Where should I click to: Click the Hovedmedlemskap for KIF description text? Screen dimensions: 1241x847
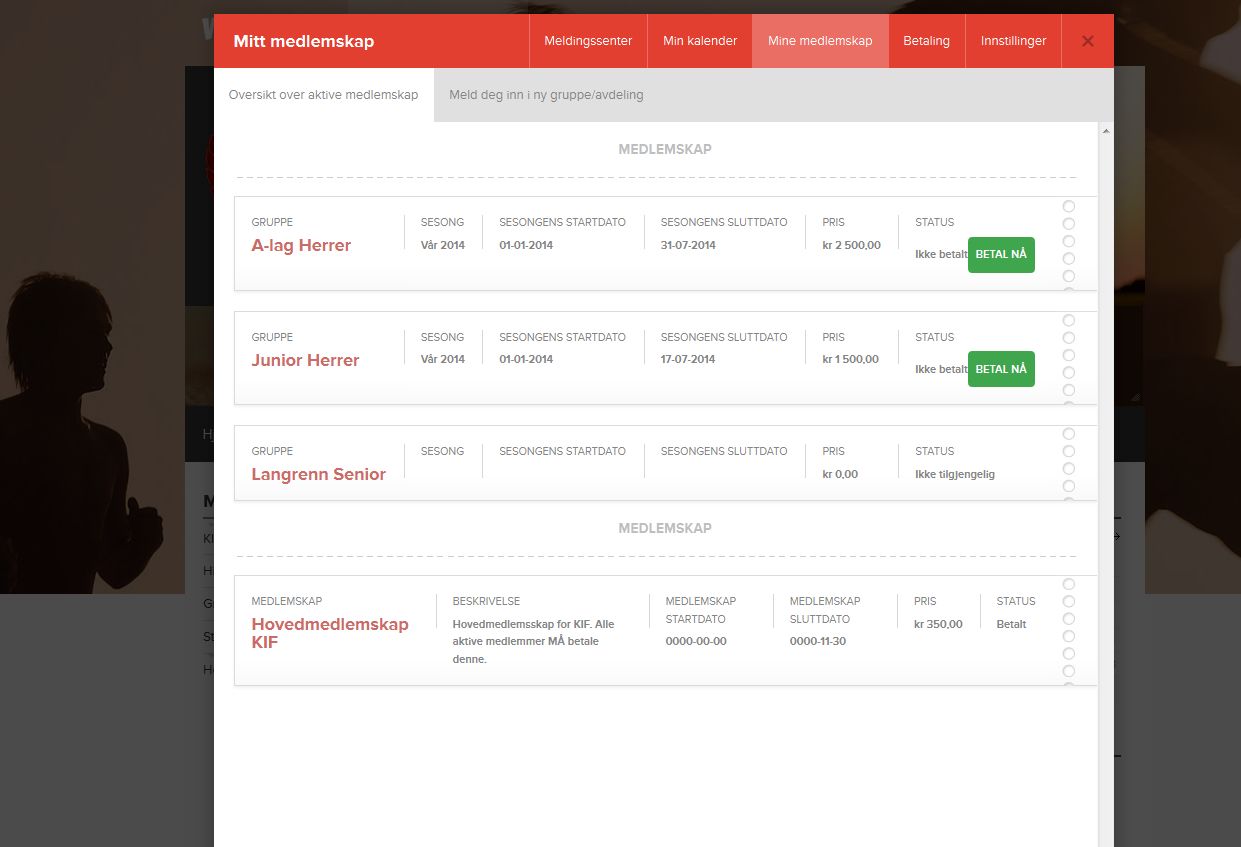tap(533, 641)
